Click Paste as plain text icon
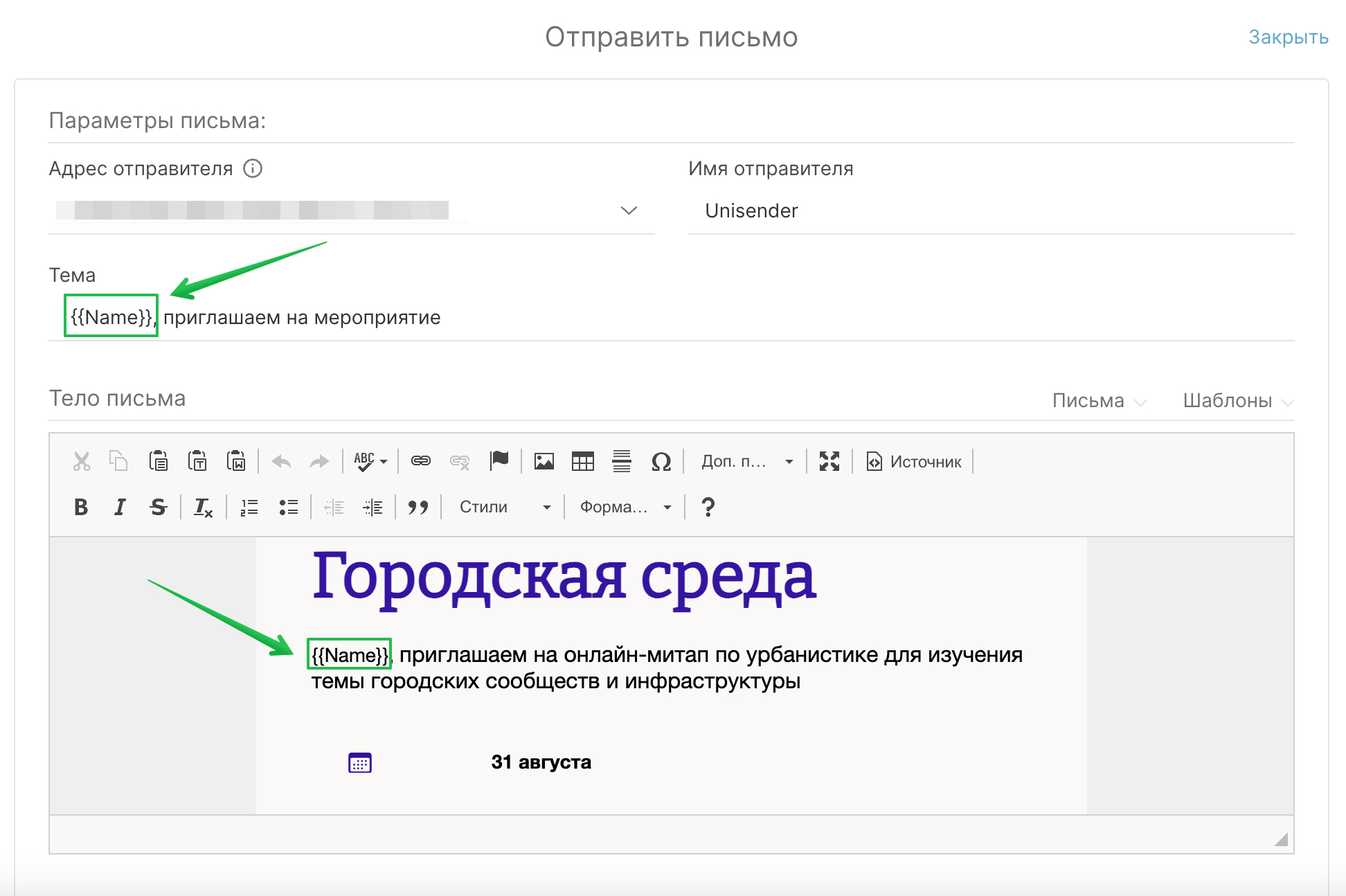The image size is (1346, 896). pos(197,461)
